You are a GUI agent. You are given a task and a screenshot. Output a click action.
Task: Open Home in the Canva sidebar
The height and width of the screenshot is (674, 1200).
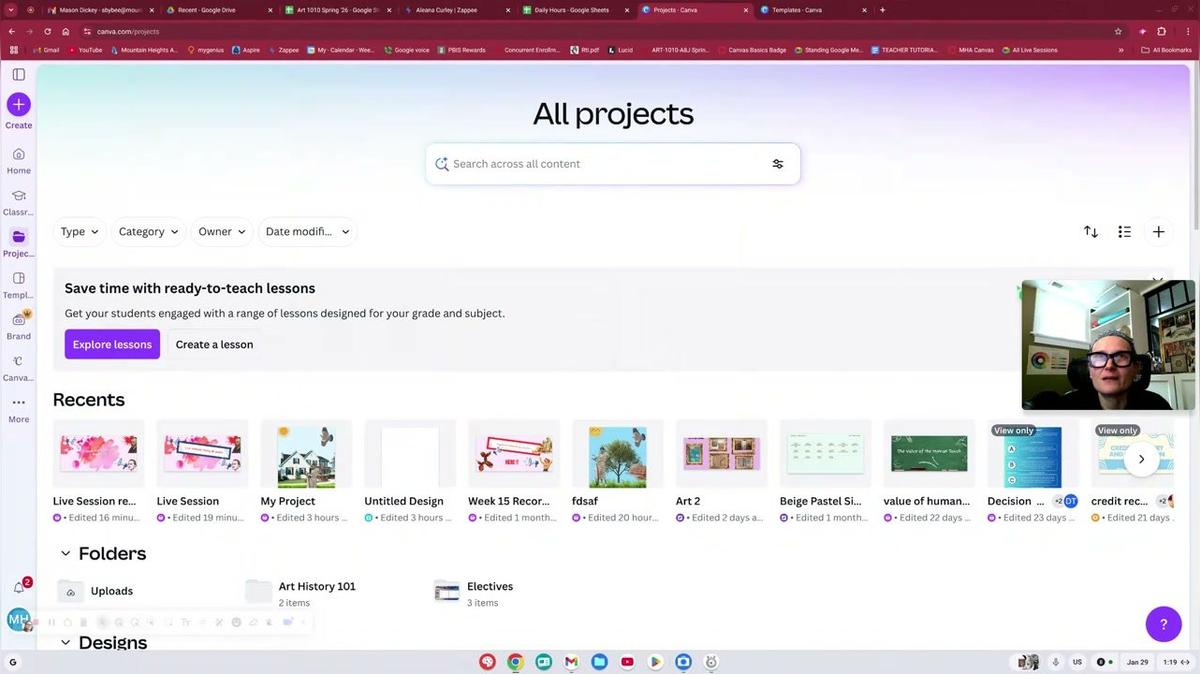18,155
